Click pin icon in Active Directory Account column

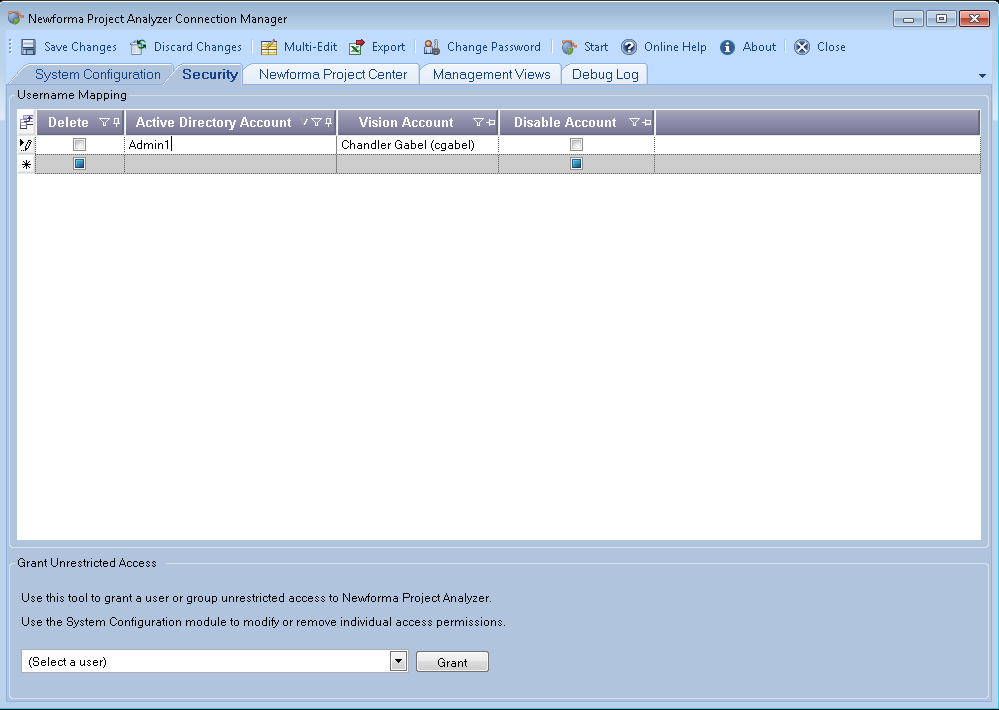click(329, 122)
